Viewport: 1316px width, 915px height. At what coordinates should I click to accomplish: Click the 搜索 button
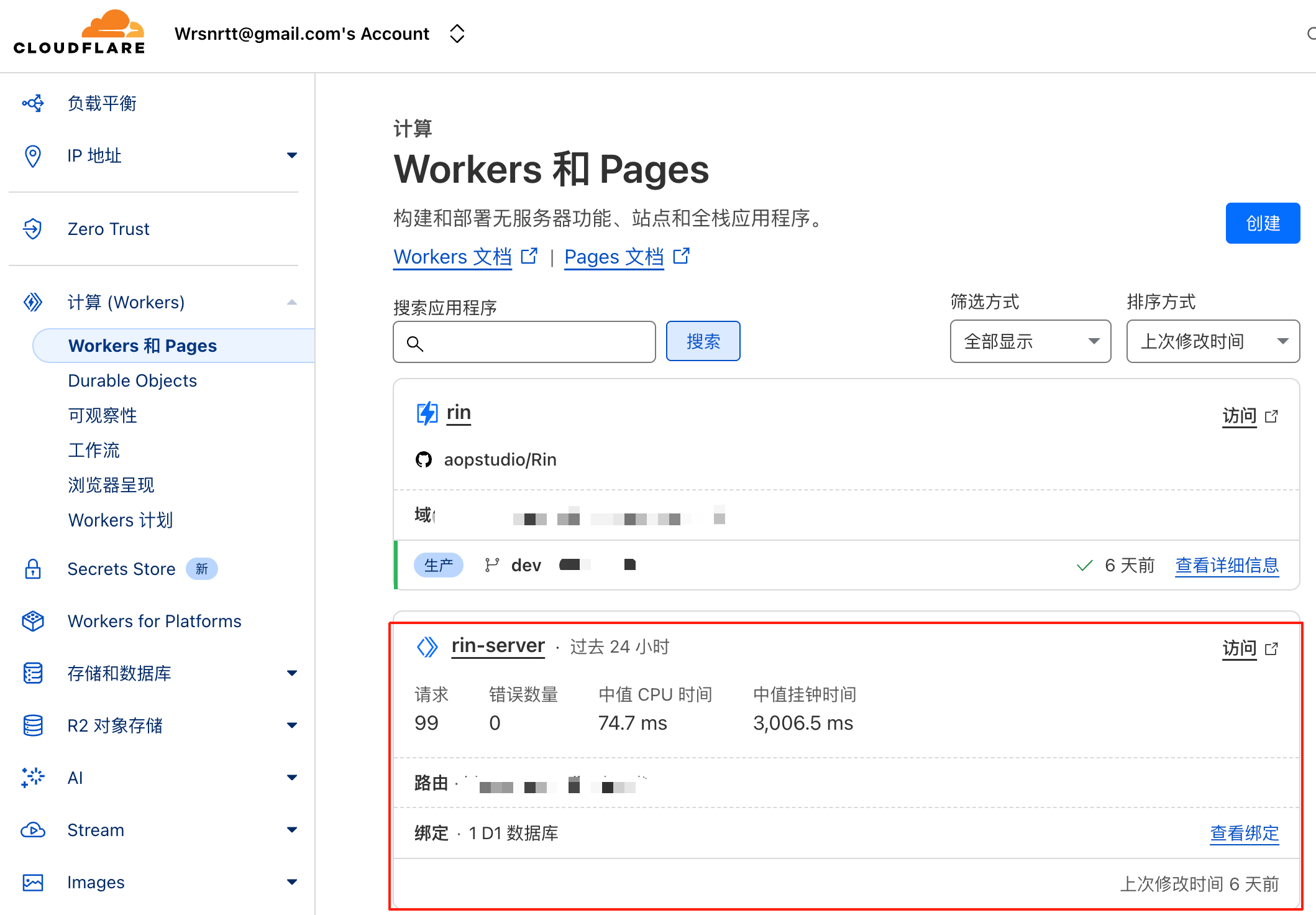[x=703, y=341]
